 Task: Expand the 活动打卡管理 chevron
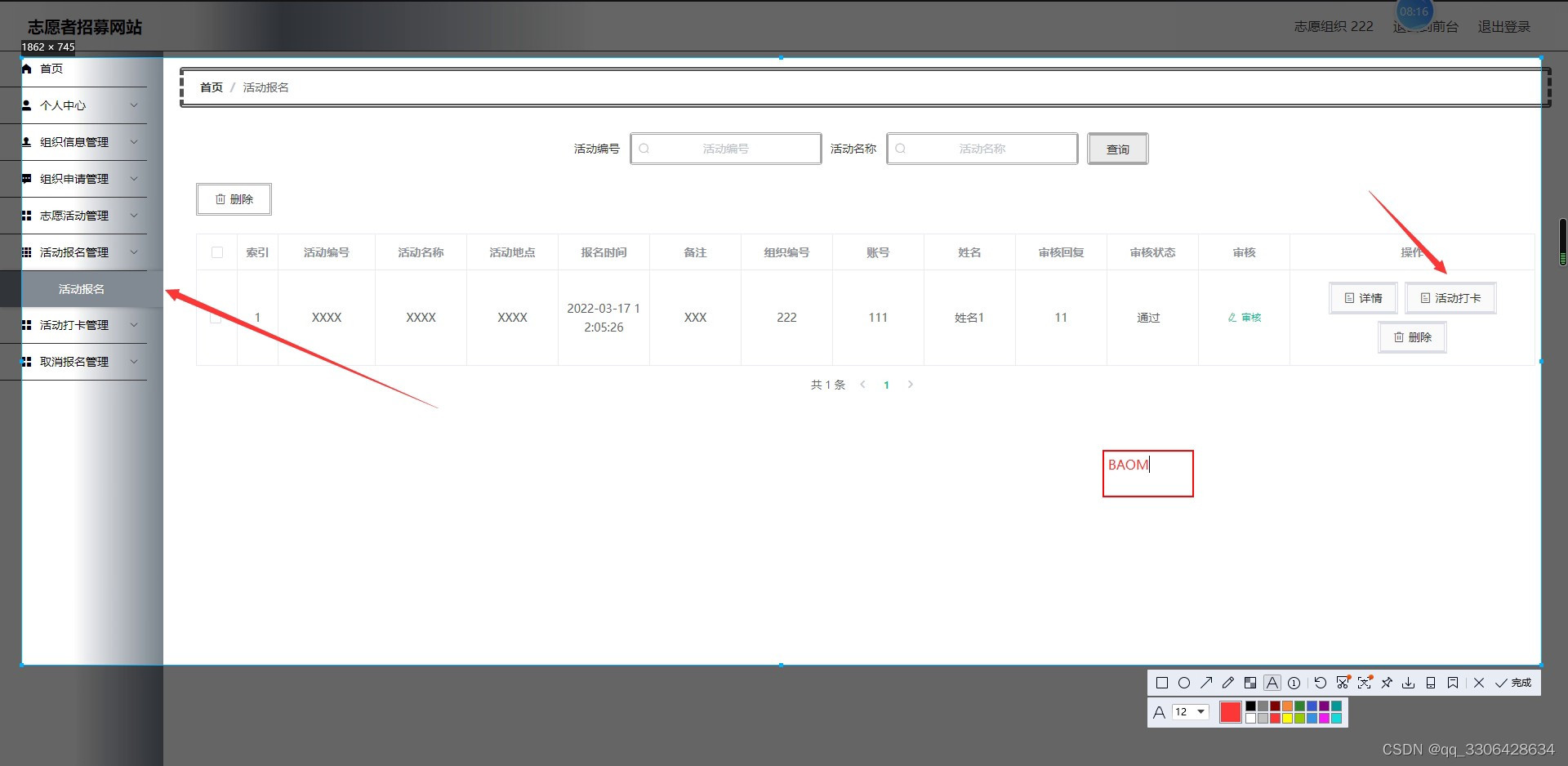coord(134,325)
